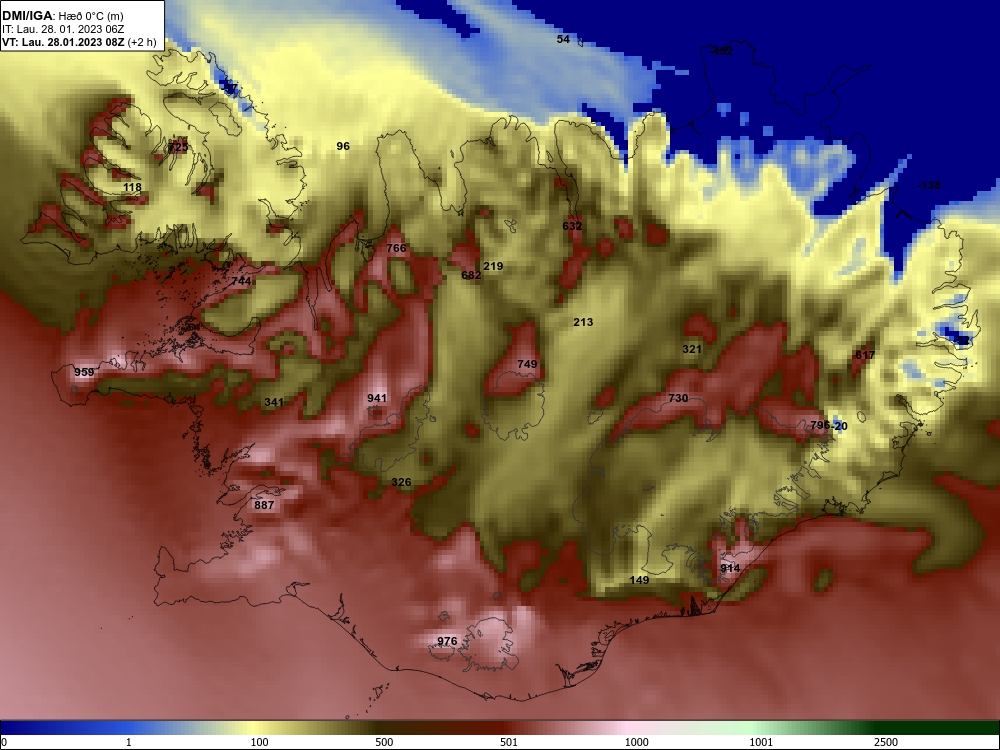The image size is (1000, 750).
Task: Click the map value 213
Action: (x=583, y=322)
